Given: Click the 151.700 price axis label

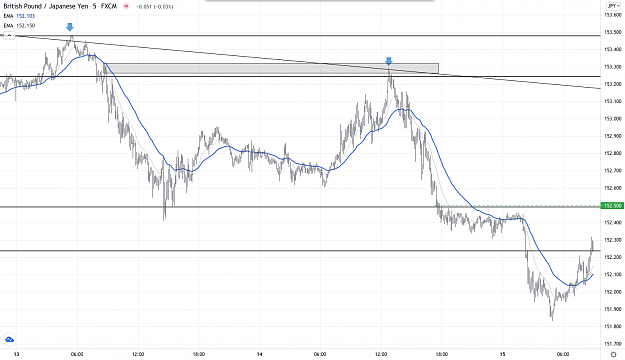Looking at the screenshot, I should pos(613,344).
